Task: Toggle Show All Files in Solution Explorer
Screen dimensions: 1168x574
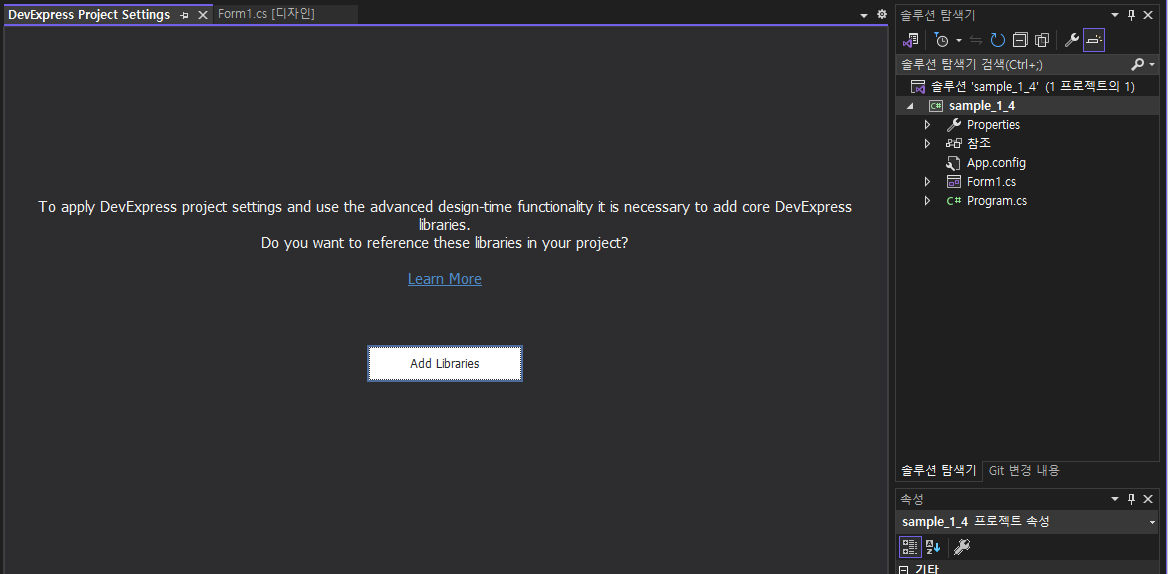Action: [1042, 40]
